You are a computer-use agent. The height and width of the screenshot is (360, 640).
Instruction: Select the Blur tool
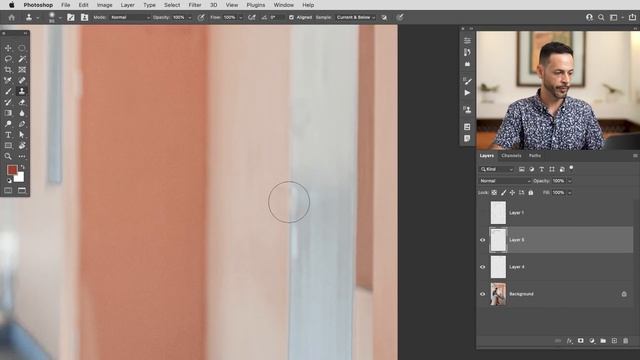(22, 113)
